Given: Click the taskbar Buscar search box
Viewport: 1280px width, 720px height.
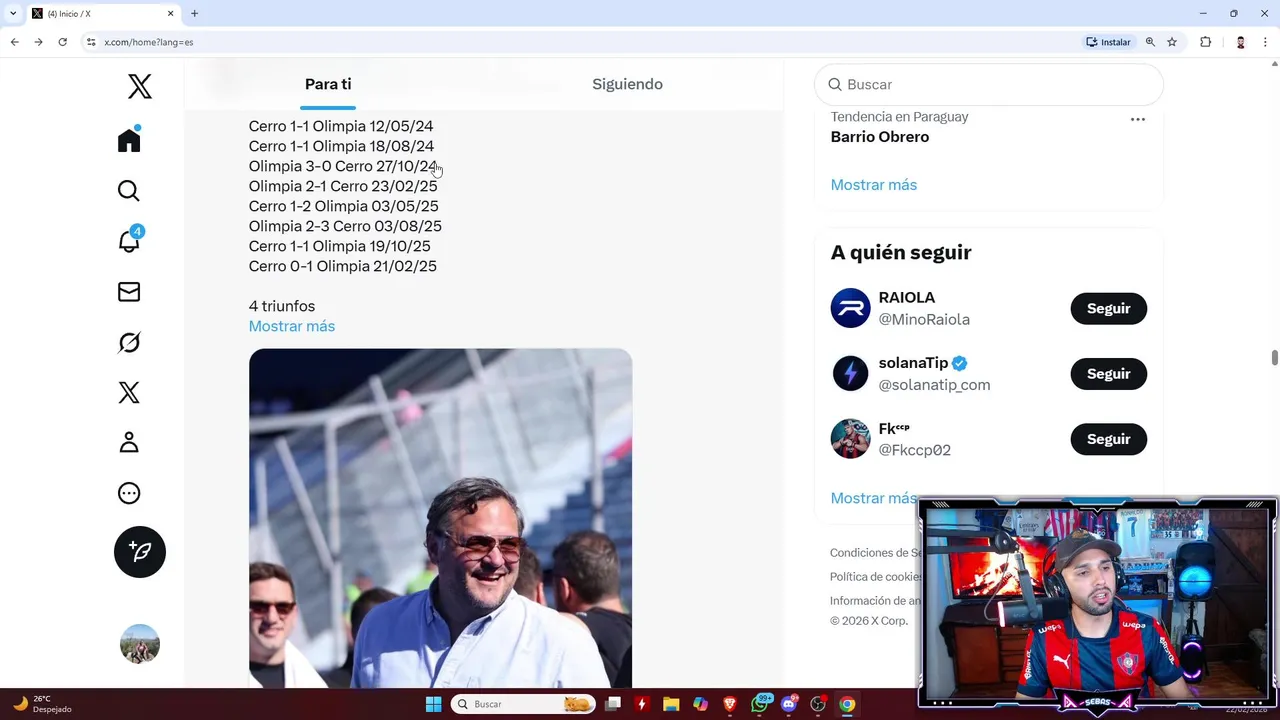Looking at the screenshot, I should (522, 704).
